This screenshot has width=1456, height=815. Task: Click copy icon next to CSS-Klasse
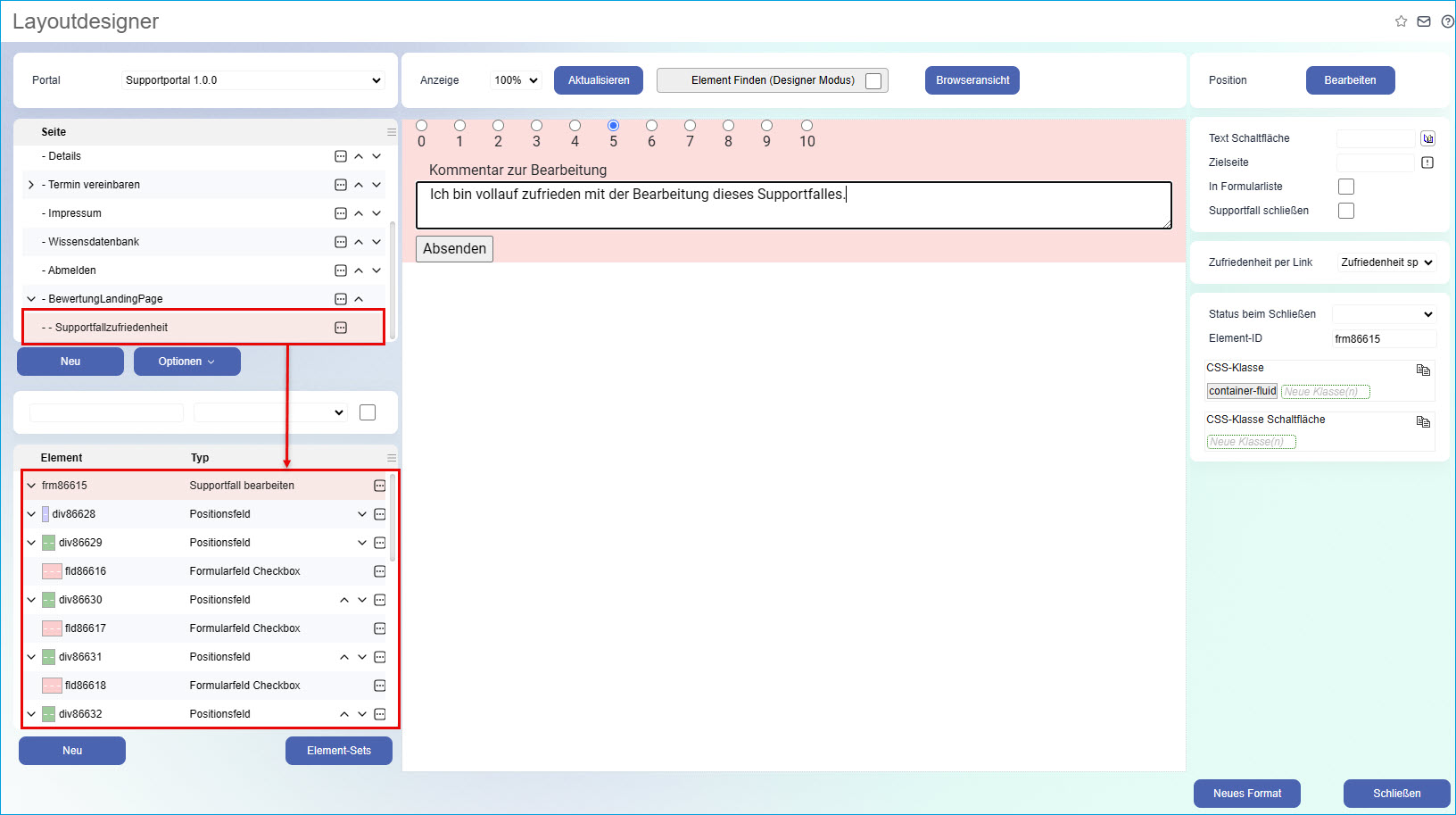pyautogui.click(x=1423, y=370)
